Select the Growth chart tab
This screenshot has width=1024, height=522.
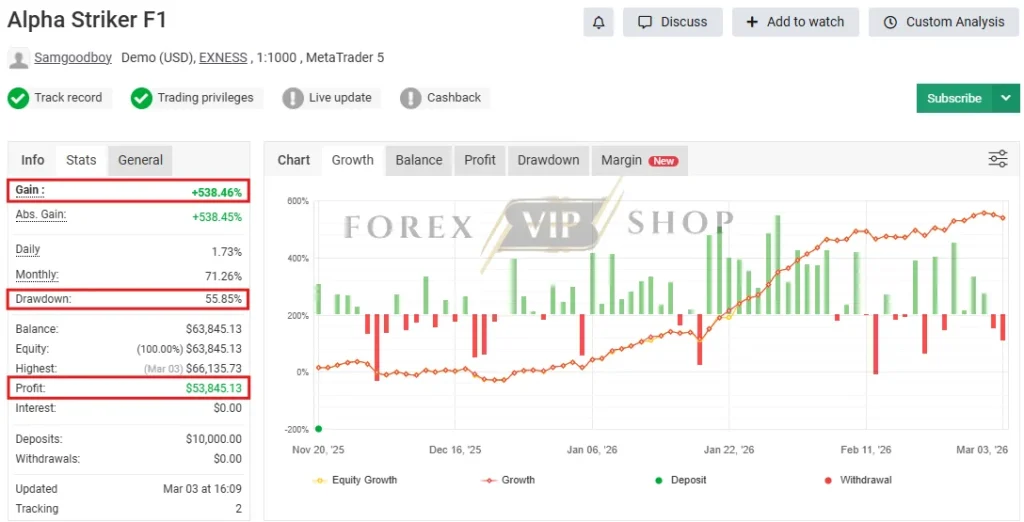[x=353, y=160]
